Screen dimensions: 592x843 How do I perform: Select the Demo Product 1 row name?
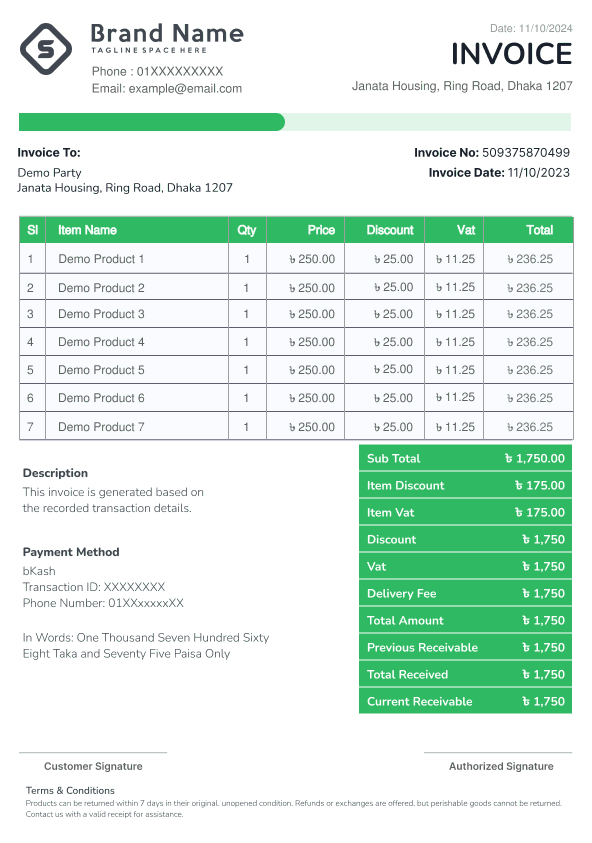101,259
